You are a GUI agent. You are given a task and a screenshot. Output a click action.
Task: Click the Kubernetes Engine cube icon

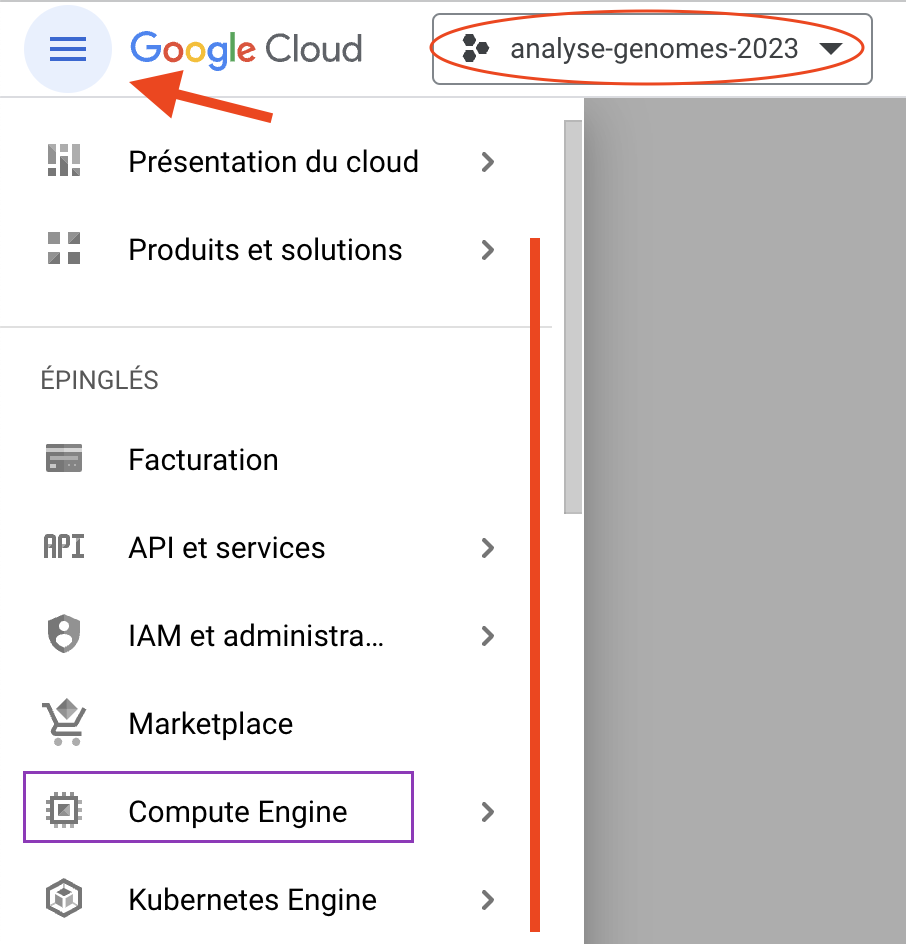(64, 899)
